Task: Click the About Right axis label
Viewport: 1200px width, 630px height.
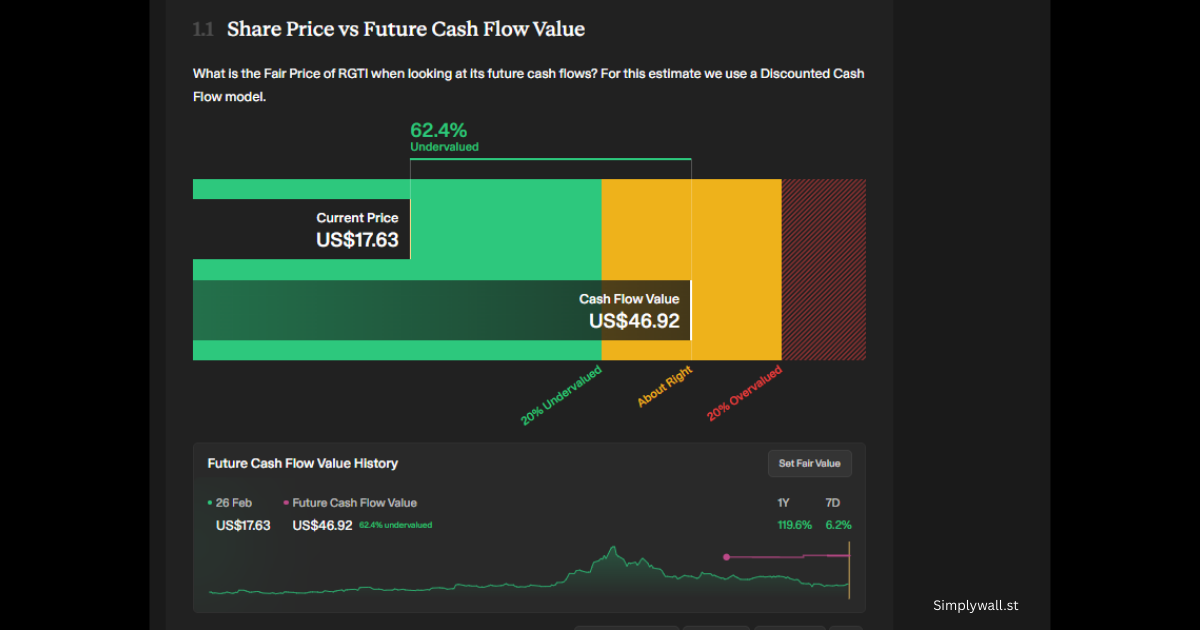Action: [665, 387]
